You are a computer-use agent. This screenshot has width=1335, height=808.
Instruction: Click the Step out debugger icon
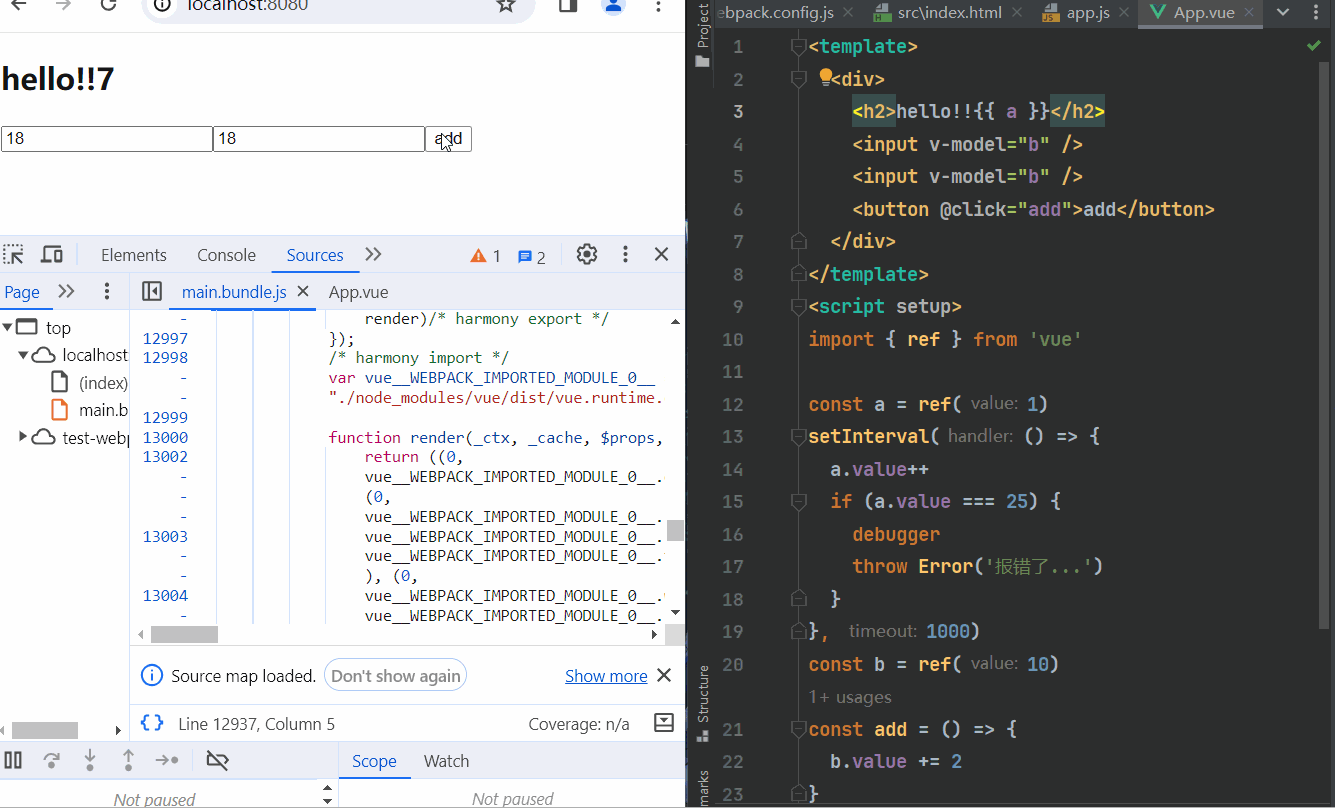(x=128, y=761)
